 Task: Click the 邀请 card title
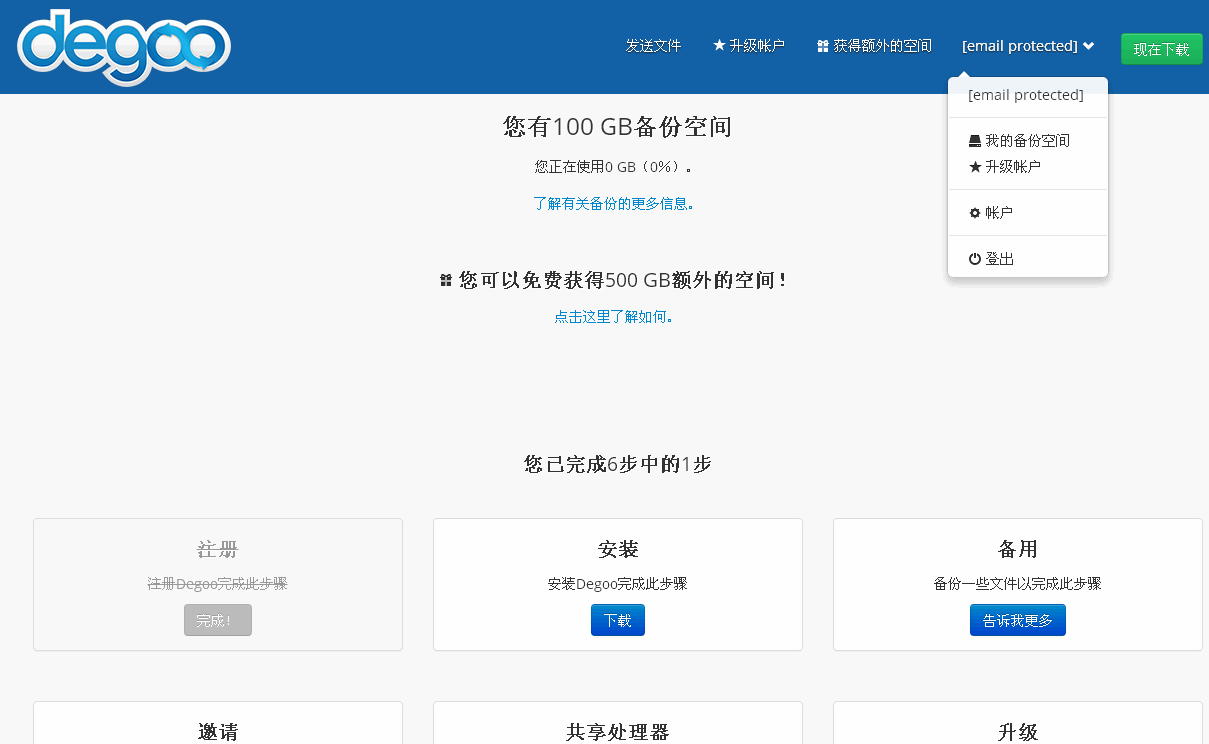coord(218,732)
